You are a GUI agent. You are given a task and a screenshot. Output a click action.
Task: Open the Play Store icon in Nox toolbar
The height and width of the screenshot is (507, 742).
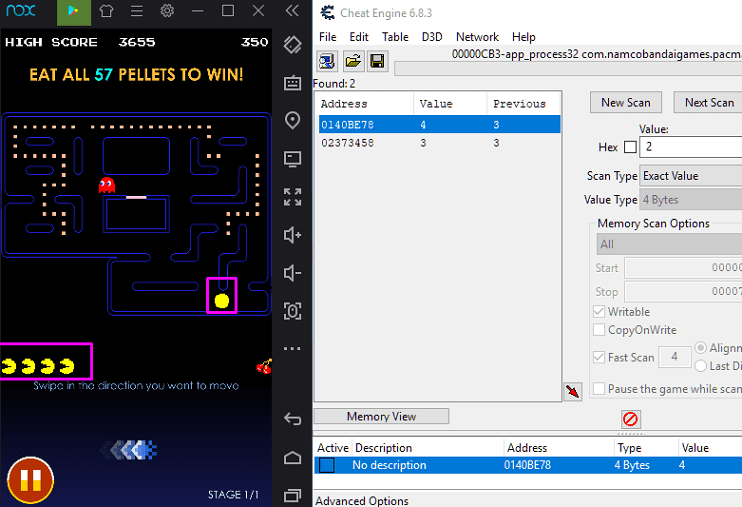(74, 11)
